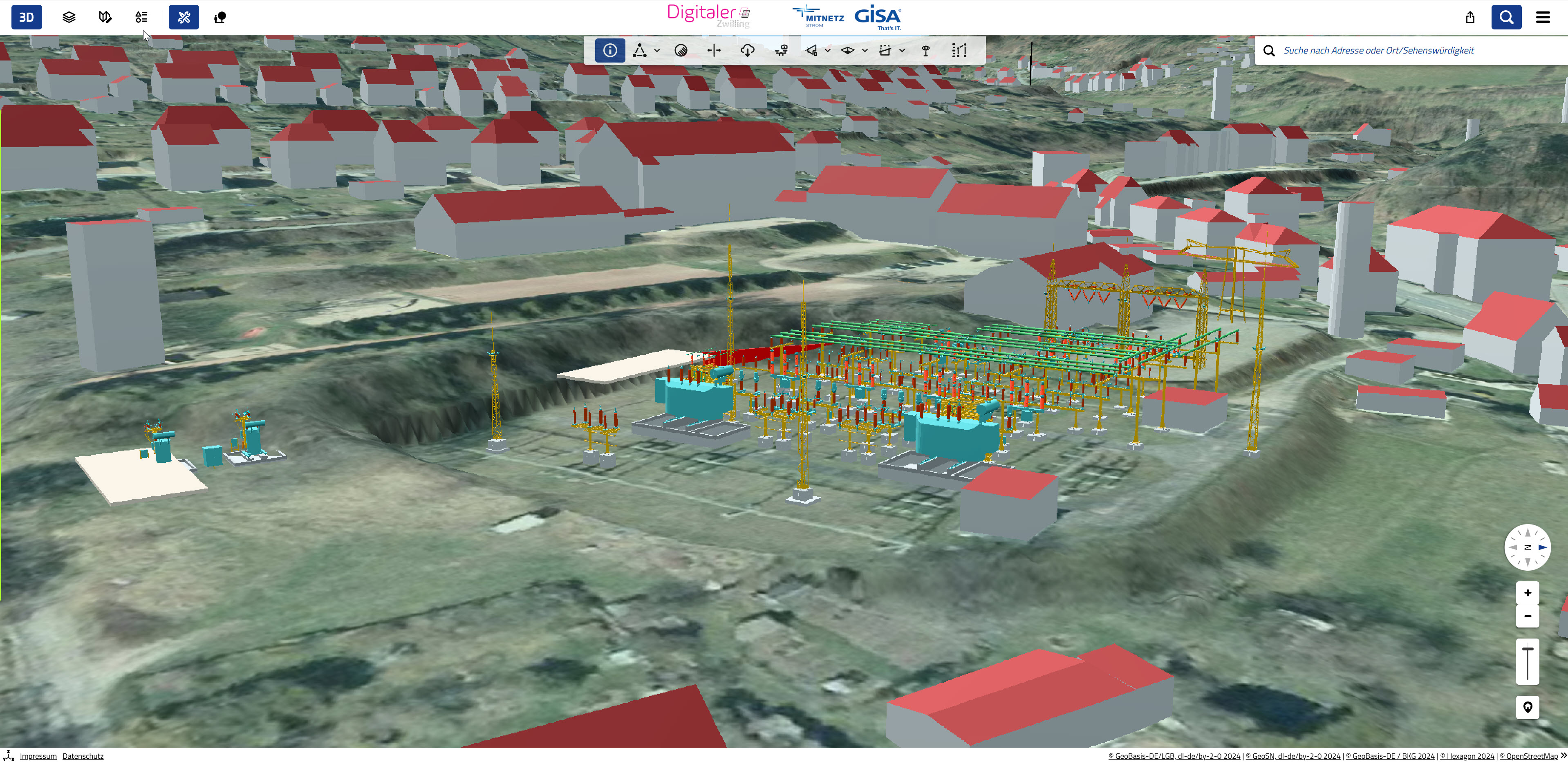Start the drone camera flight tool

782,51
